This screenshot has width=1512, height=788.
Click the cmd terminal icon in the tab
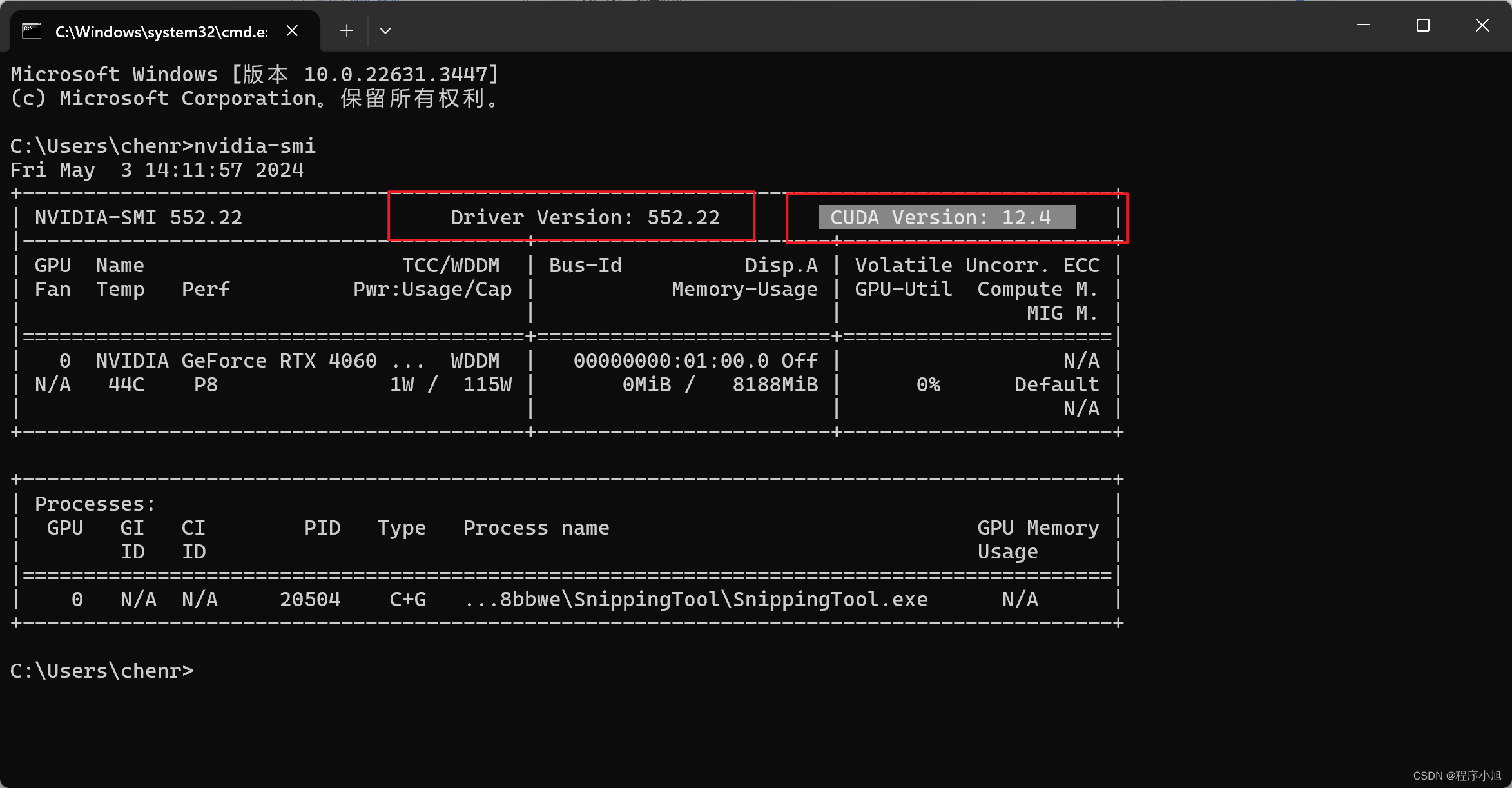31,30
